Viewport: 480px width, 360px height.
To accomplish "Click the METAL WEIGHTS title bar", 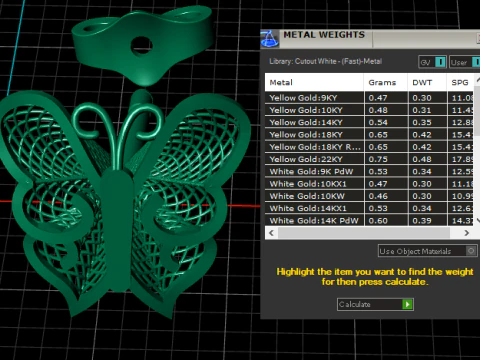I will [x=370, y=38].
